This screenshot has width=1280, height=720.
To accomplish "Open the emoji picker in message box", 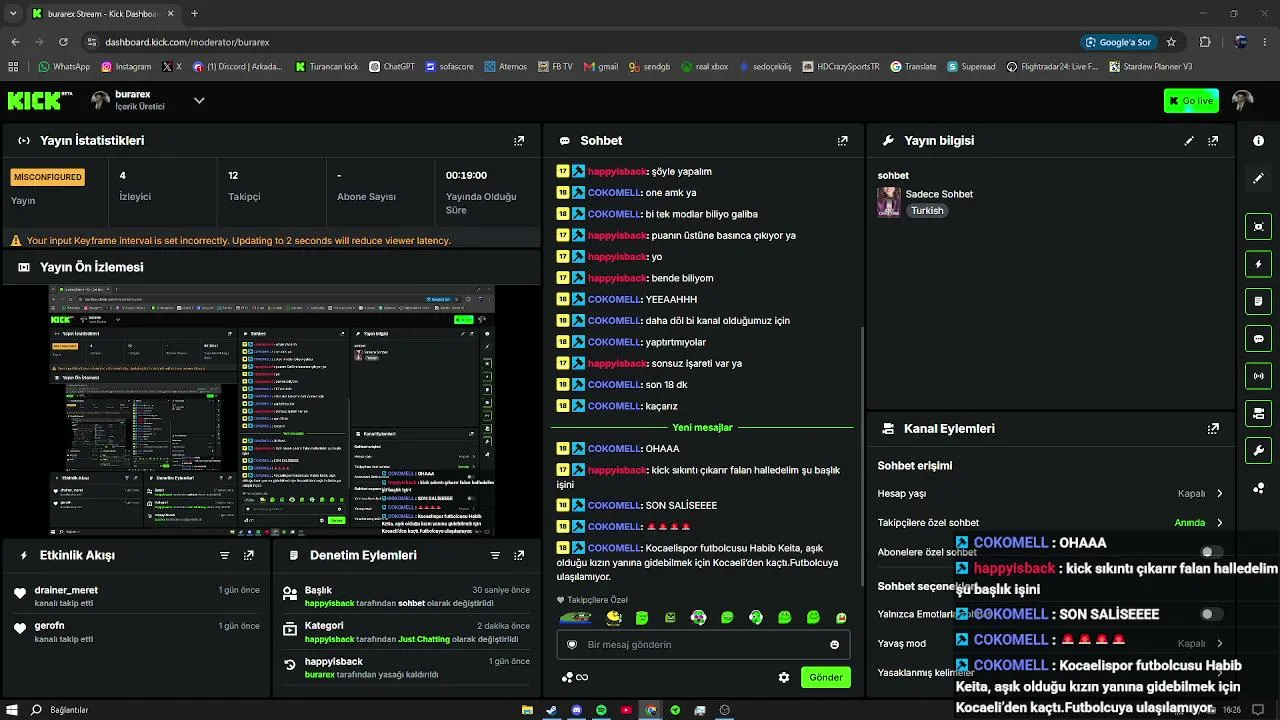I will [835, 645].
